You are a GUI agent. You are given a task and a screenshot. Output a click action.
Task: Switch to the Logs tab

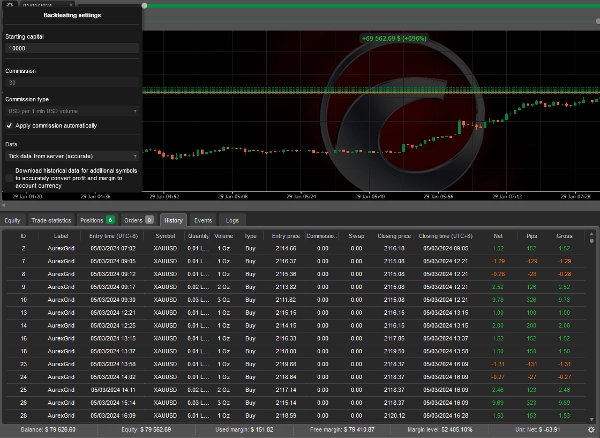[x=232, y=220]
